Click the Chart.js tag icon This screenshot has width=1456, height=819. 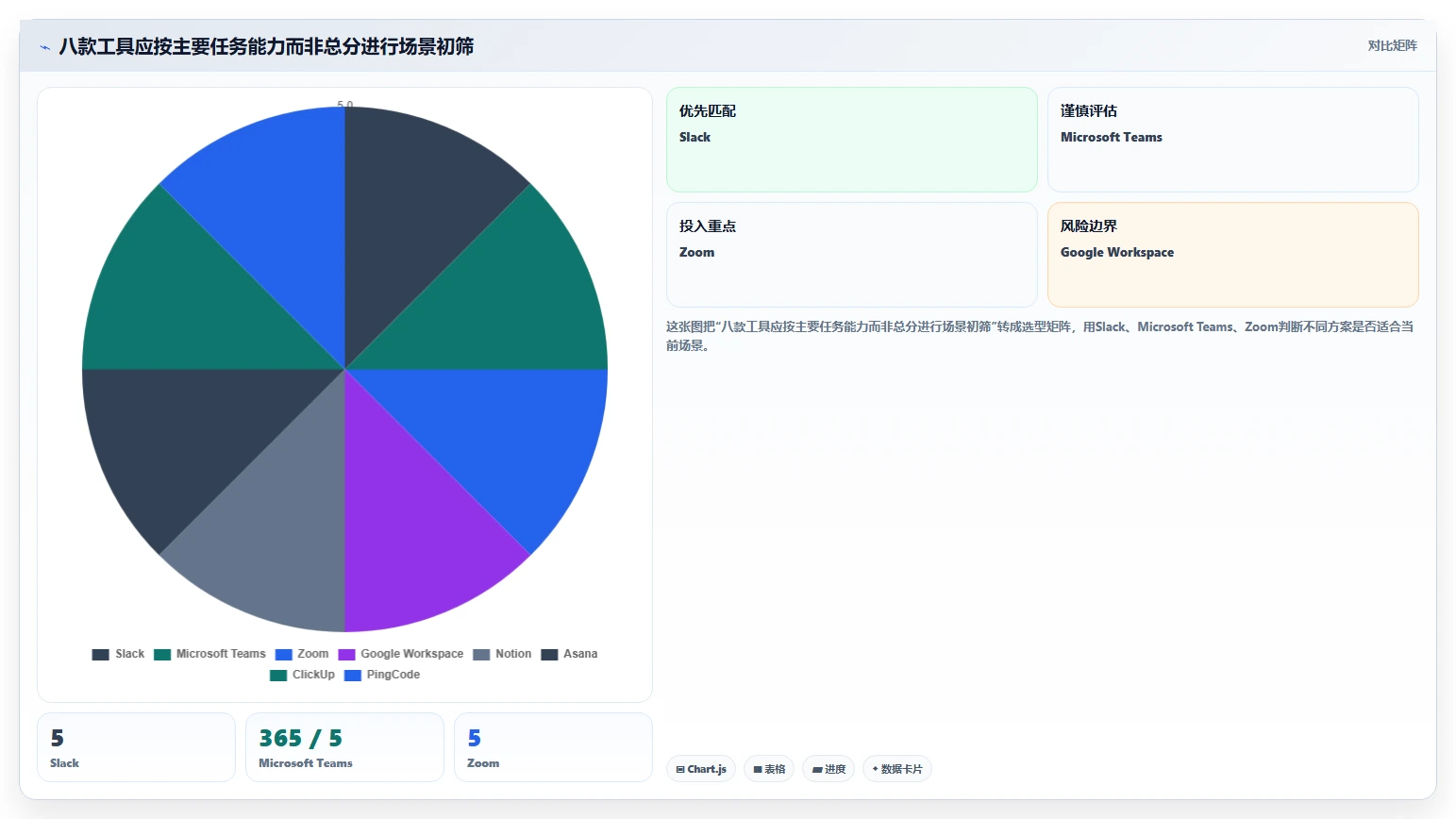(x=680, y=770)
